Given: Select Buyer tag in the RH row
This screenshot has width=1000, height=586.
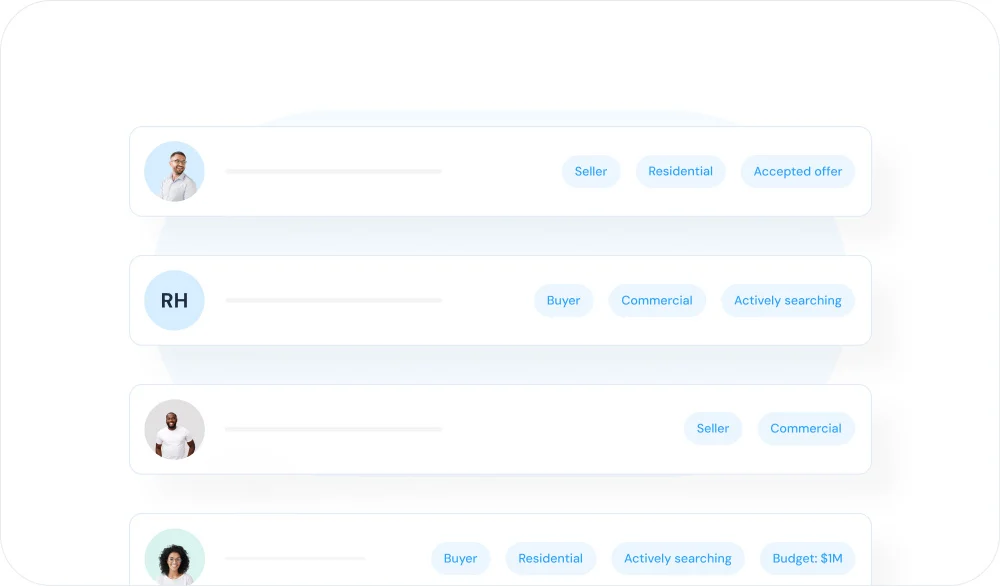Looking at the screenshot, I should (x=563, y=300).
